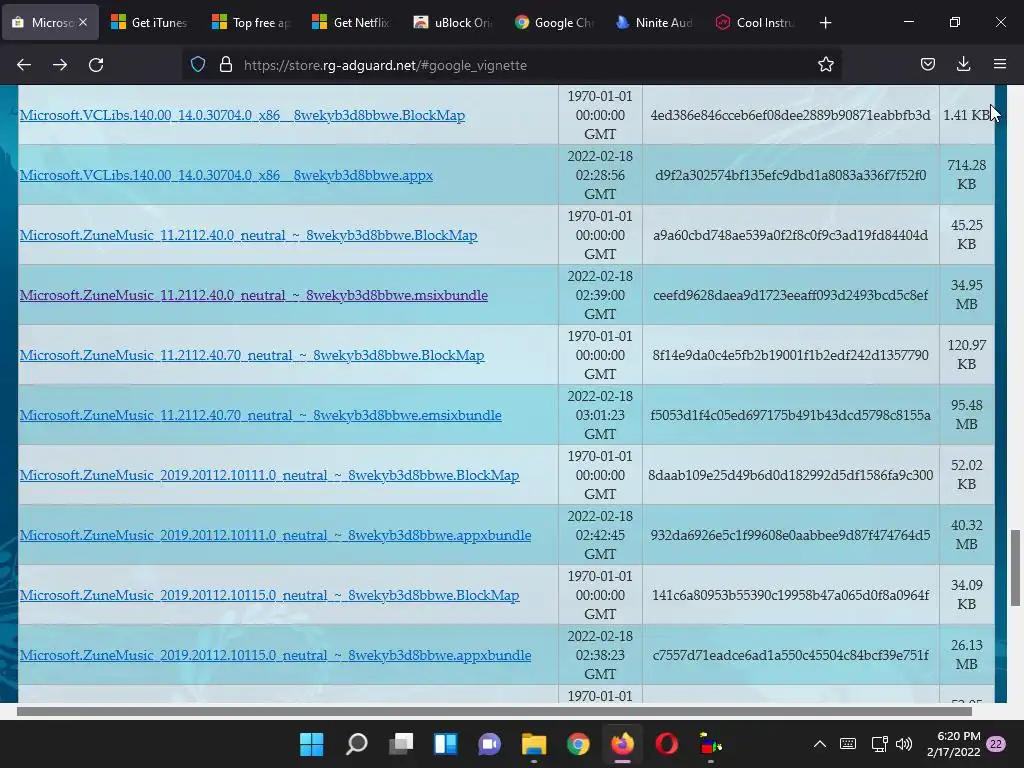
Task: Go forward with the browser forward arrow
Action: click(x=60, y=65)
